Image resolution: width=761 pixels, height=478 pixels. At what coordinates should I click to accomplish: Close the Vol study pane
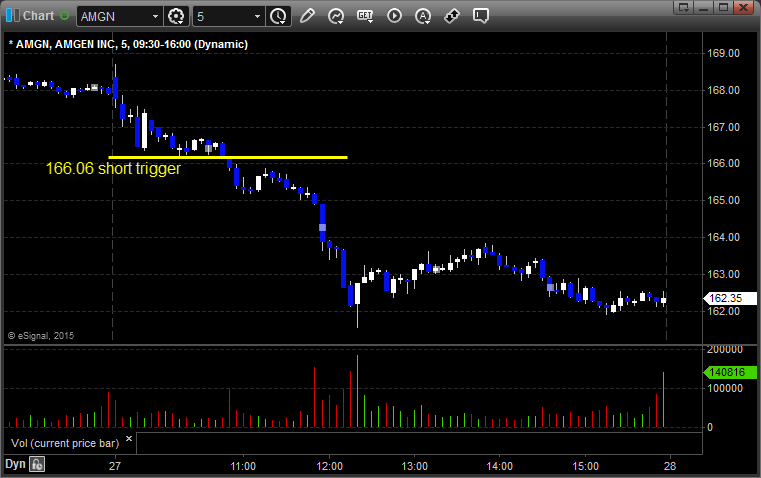click(129, 439)
